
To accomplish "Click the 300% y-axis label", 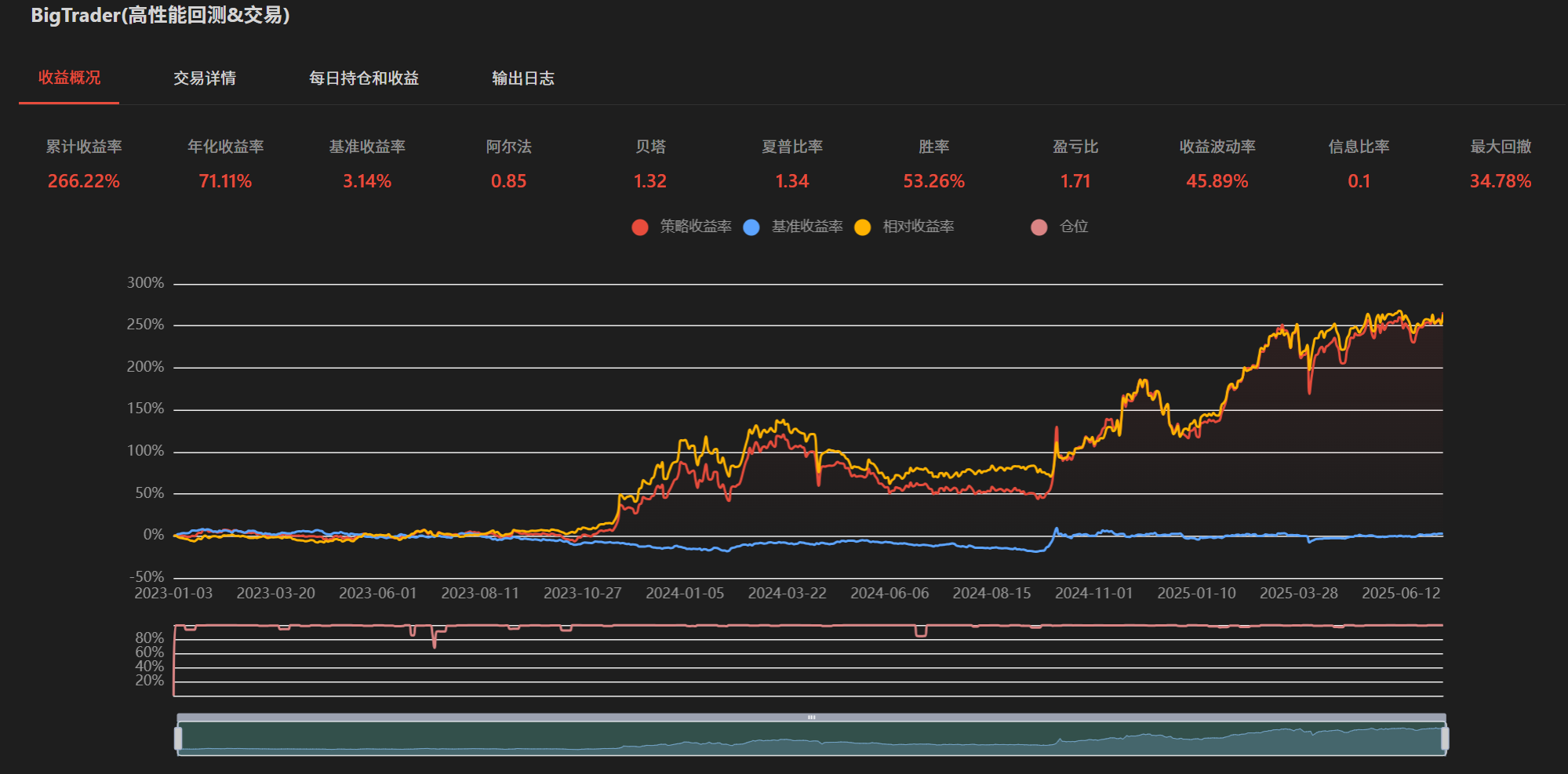I will tap(145, 283).
